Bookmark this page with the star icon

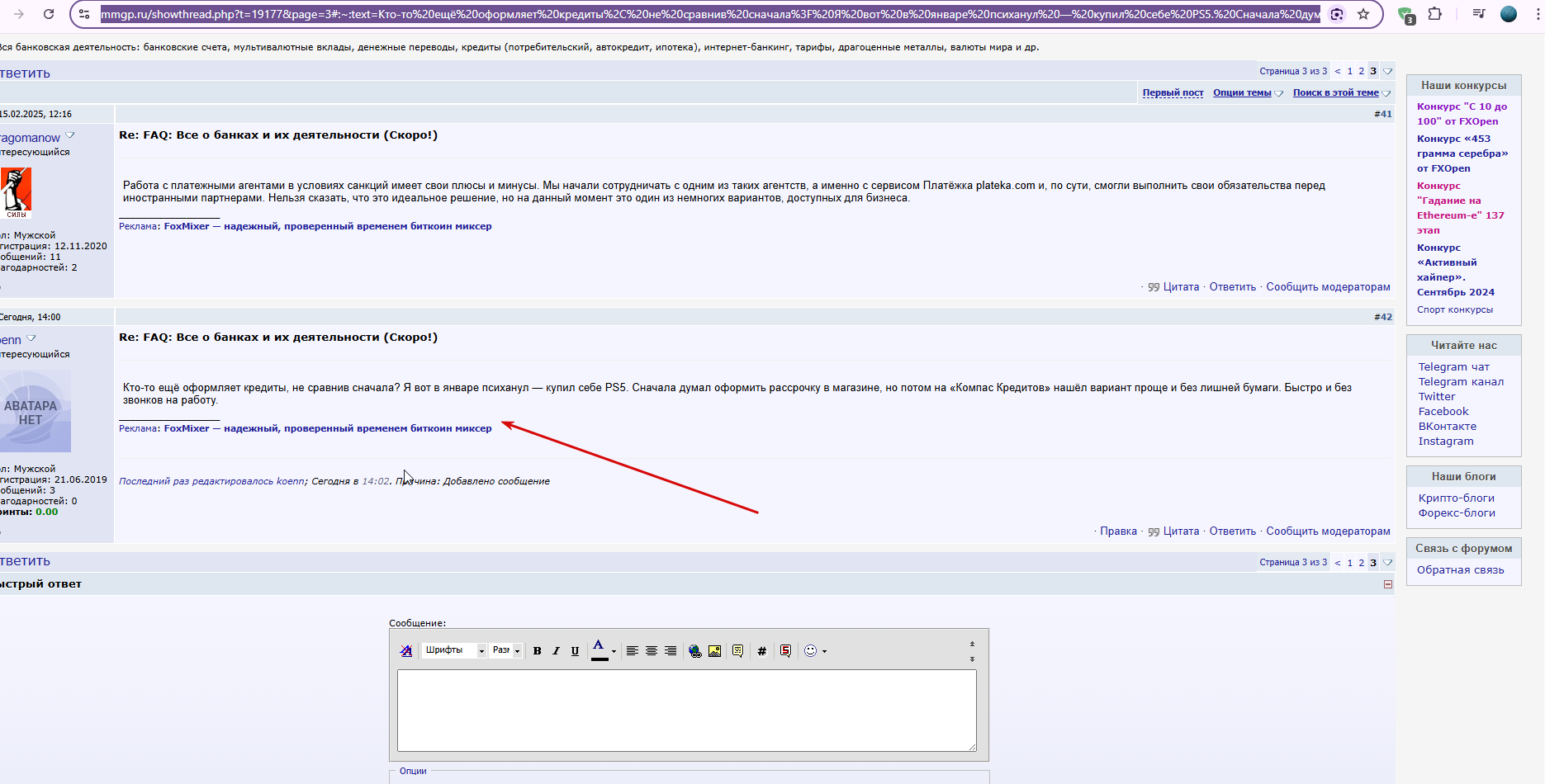[1363, 14]
